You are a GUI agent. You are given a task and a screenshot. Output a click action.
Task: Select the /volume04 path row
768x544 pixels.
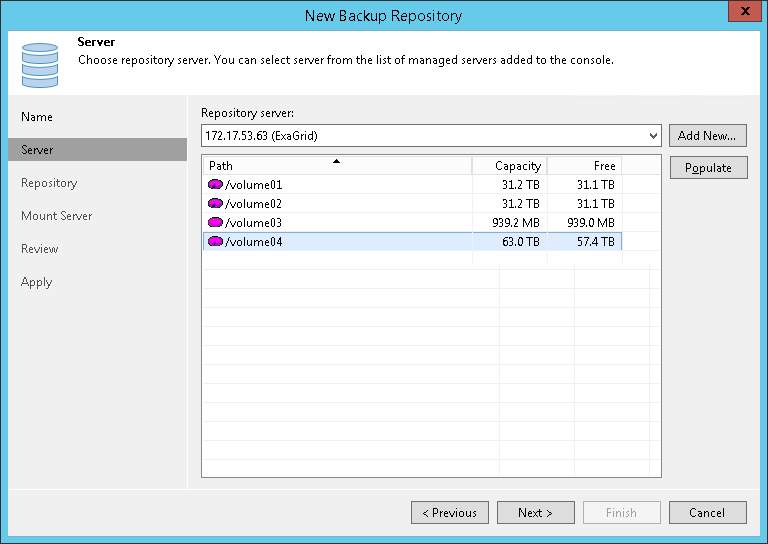[412, 241]
